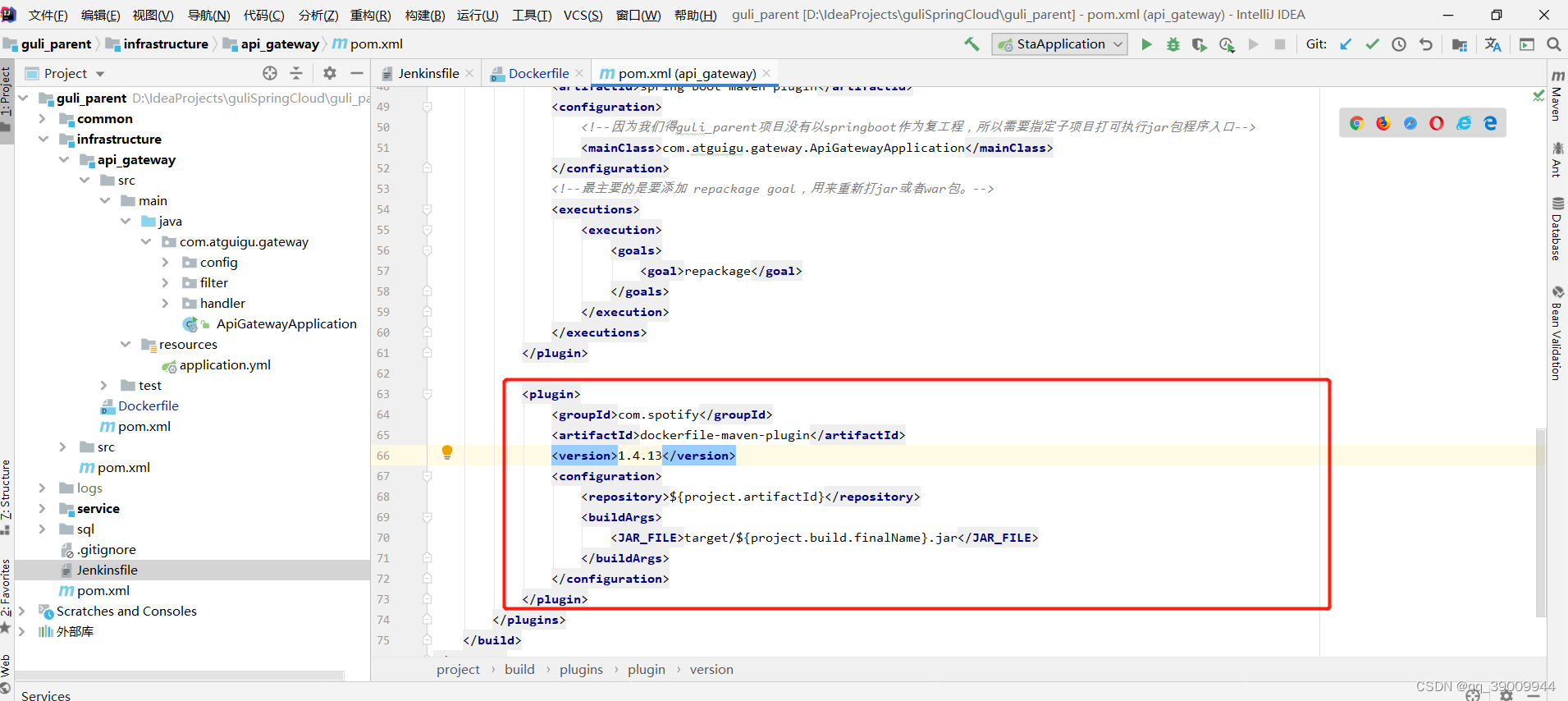Image resolution: width=1568 pixels, height=701 pixels.
Task: Select .gitignore in project tree
Action: pyautogui.click(x=107, y=549)
